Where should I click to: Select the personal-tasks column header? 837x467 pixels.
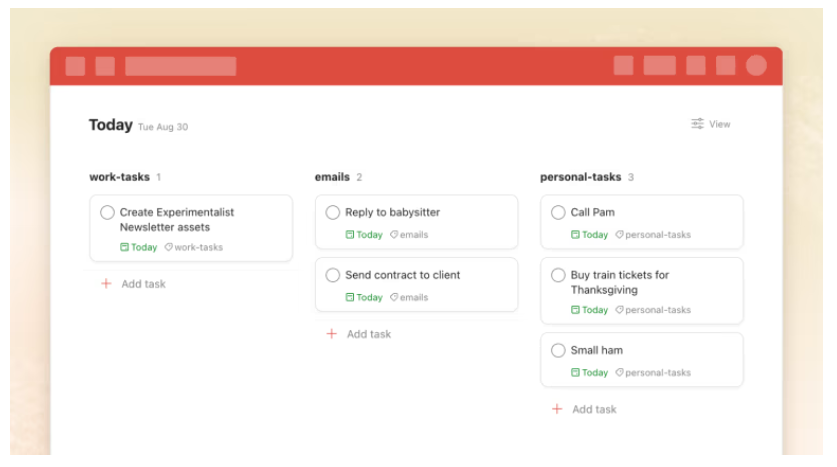point(581,177)
